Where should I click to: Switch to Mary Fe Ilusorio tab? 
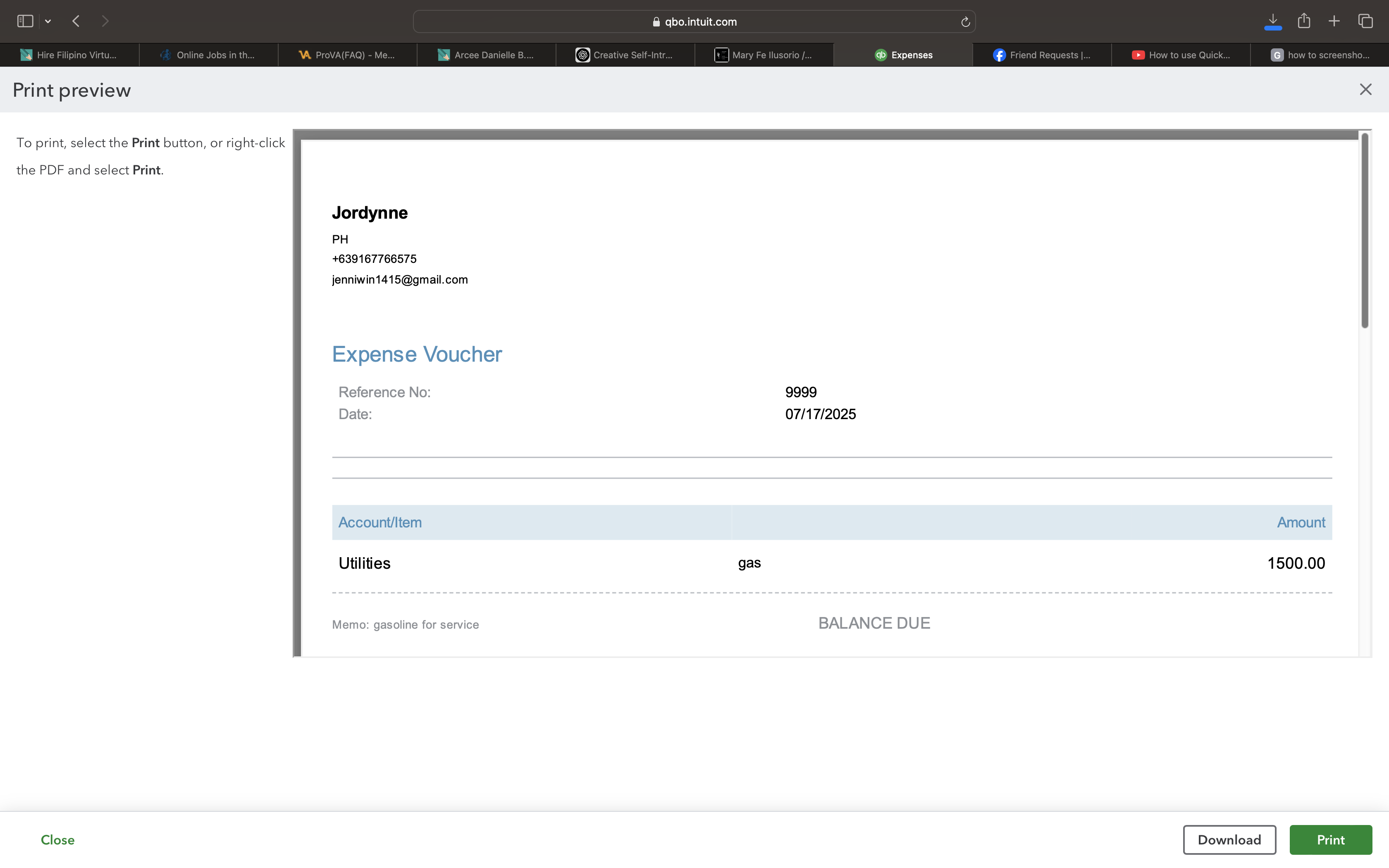tap(764, 55)
